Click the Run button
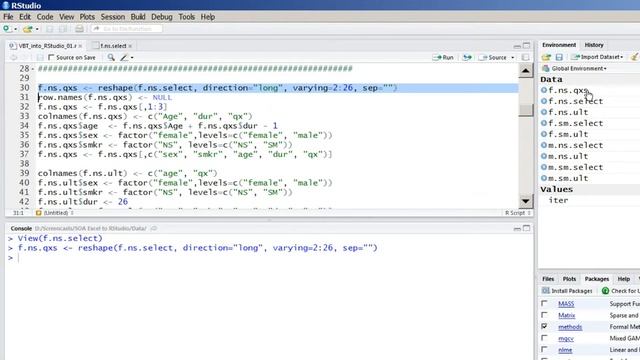640x360 pixels. coord(444,58)
